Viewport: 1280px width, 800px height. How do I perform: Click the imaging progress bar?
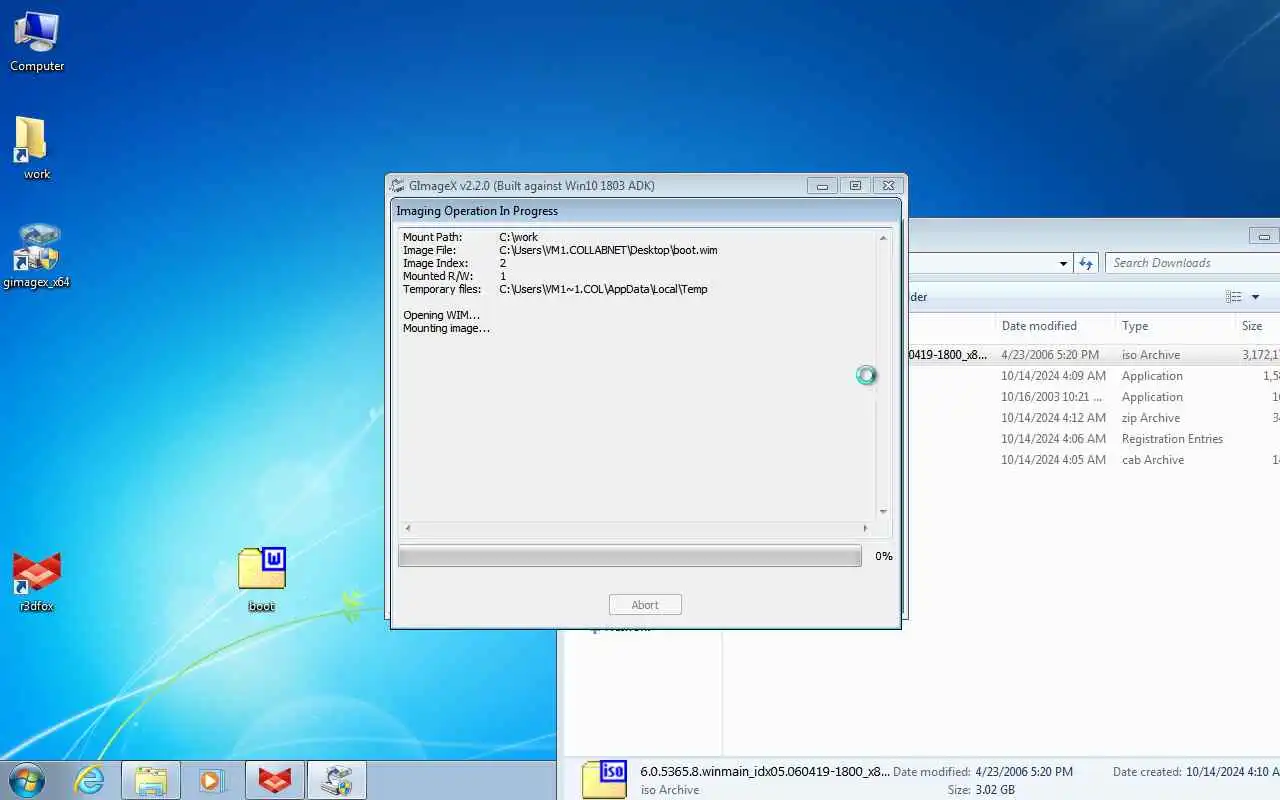tap(630, 556)
